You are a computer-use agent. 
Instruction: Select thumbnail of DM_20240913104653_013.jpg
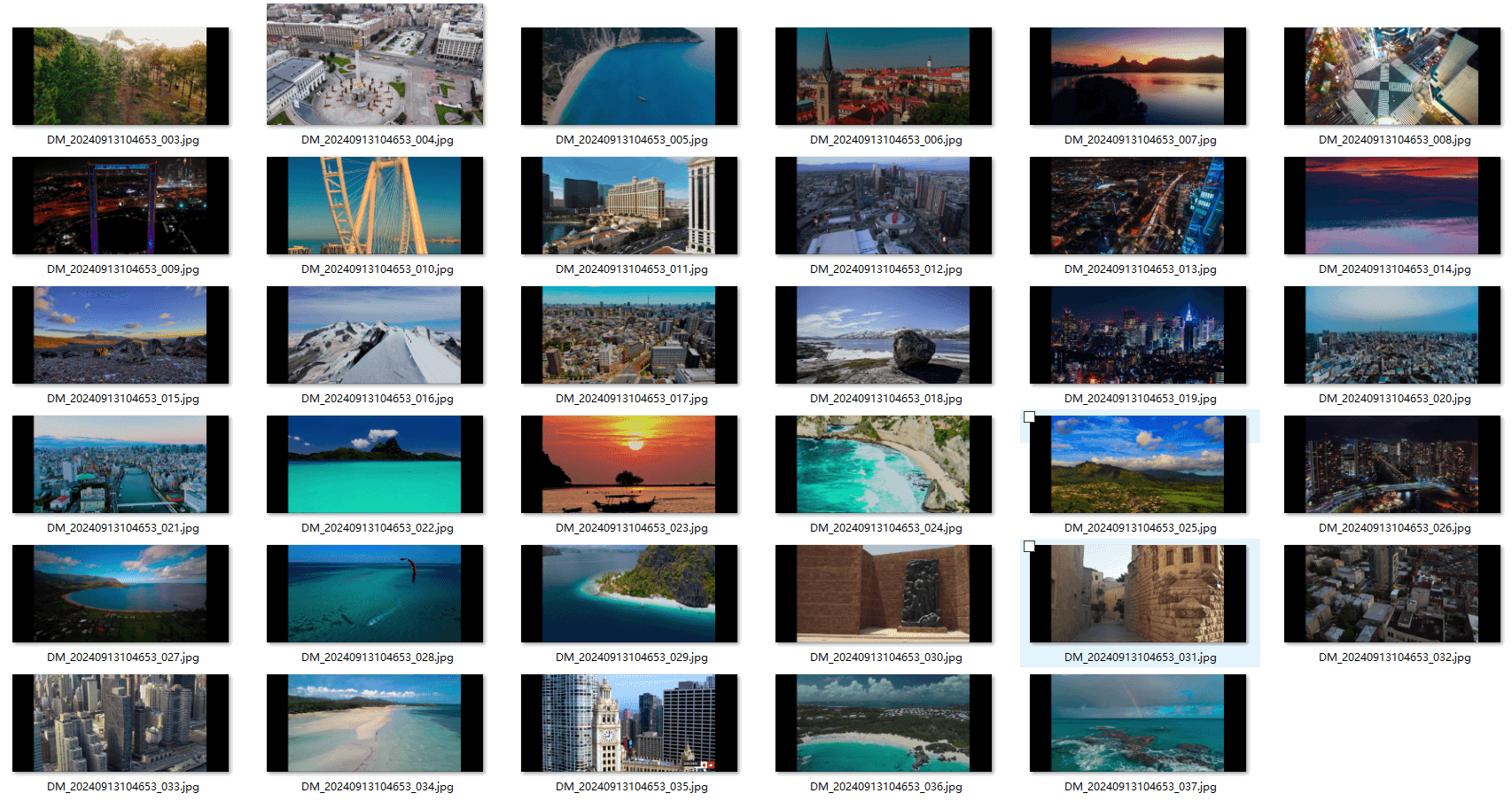[x=1138, y=206]
